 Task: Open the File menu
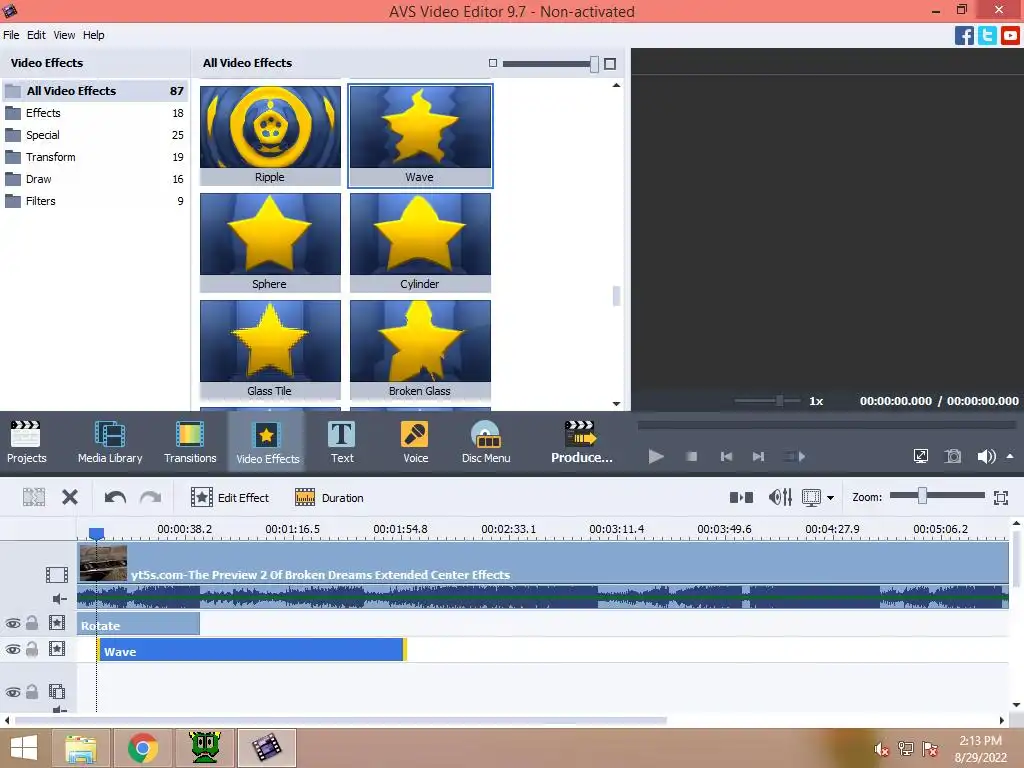(x=11, y=35)
